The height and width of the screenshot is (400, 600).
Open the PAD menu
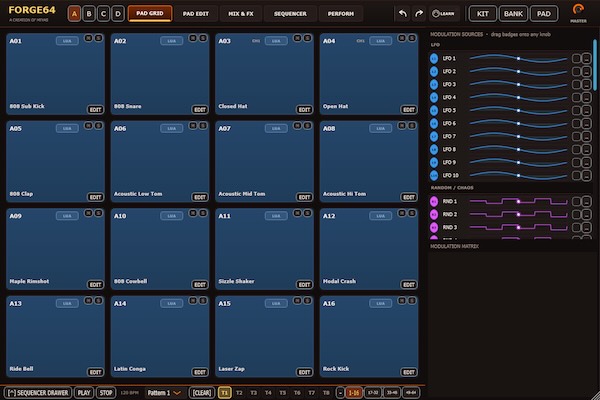point(544,14)
